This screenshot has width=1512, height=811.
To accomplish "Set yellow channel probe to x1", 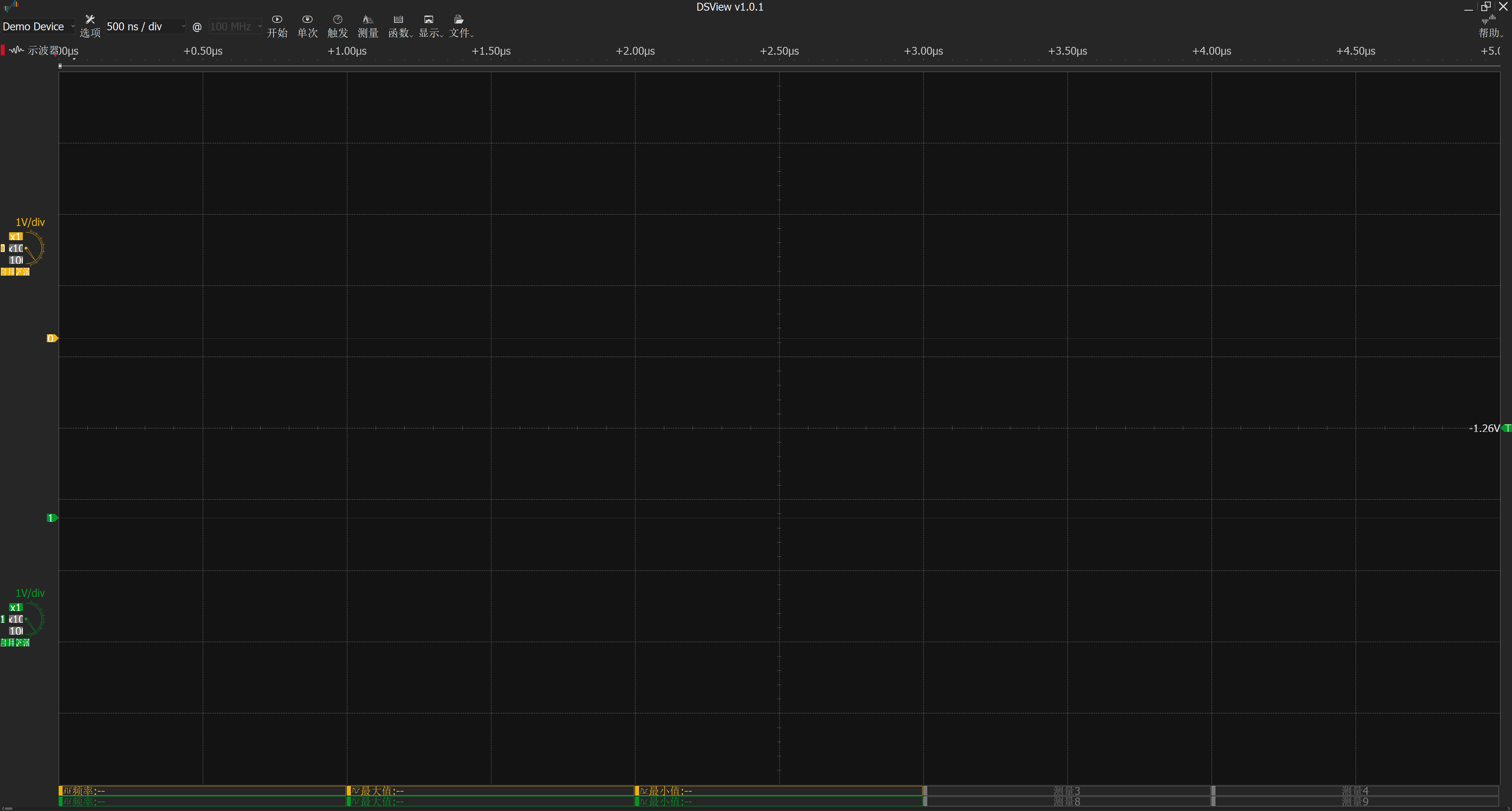I will (x=15, y=237).
